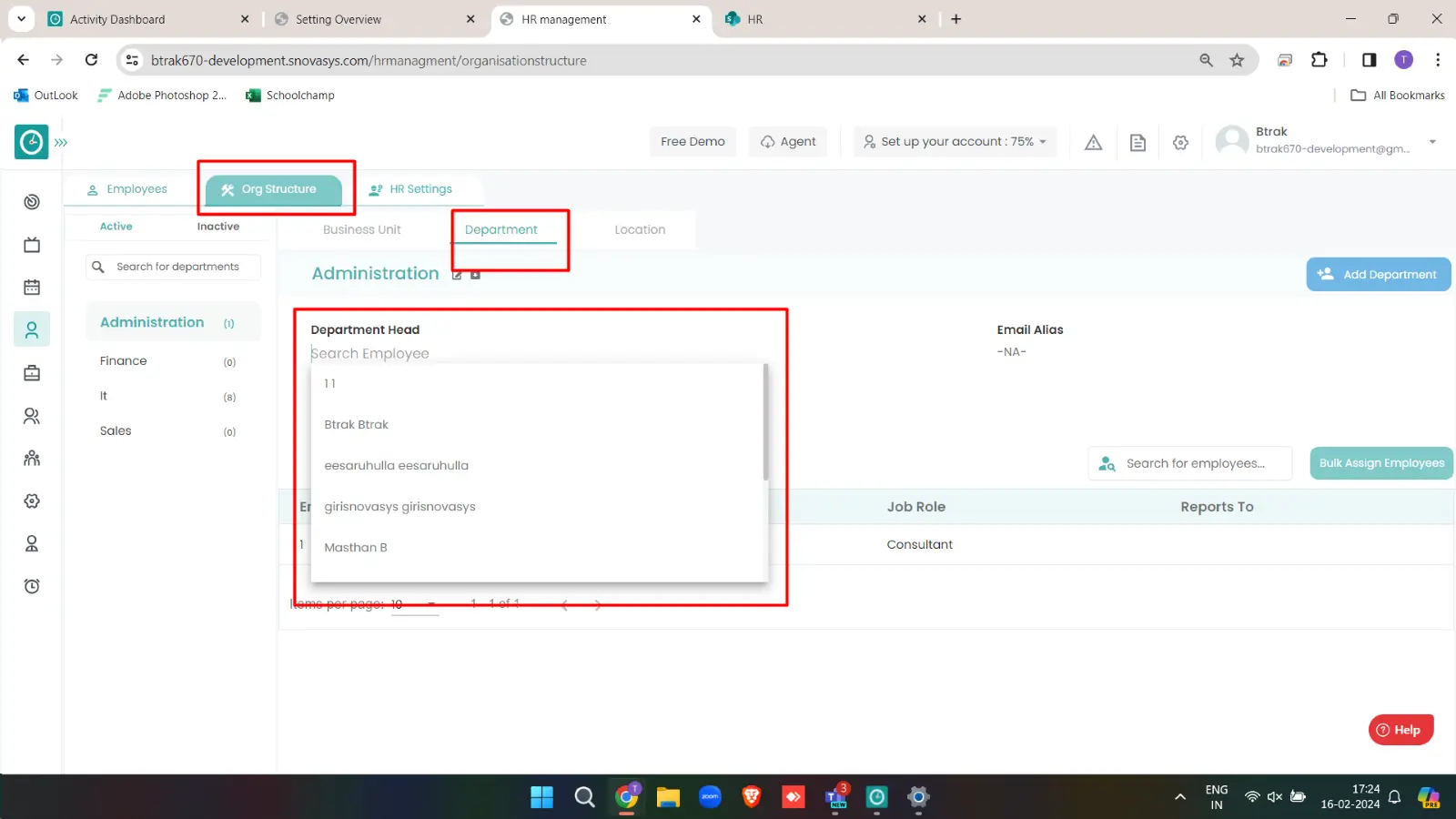Open the target icon in left sidebar

click(x=32, y=202)
